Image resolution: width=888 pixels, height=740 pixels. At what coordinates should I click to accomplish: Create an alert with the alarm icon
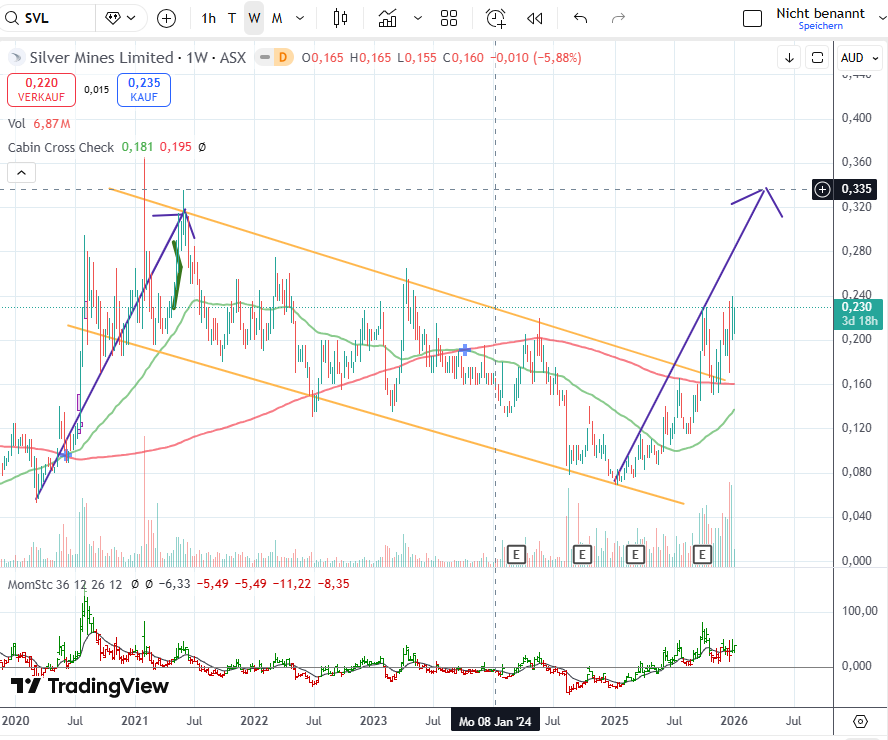496,19
